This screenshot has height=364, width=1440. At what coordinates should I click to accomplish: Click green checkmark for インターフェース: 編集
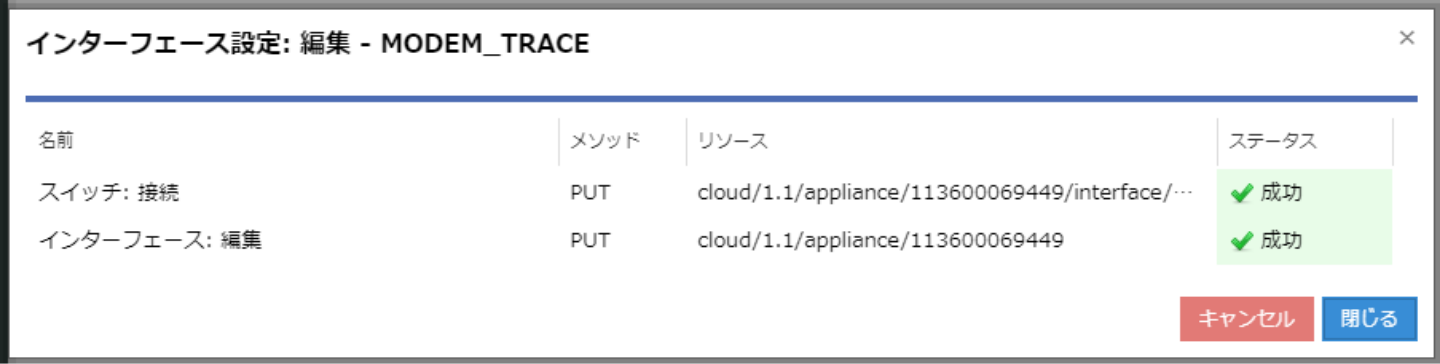[1242, 241]
